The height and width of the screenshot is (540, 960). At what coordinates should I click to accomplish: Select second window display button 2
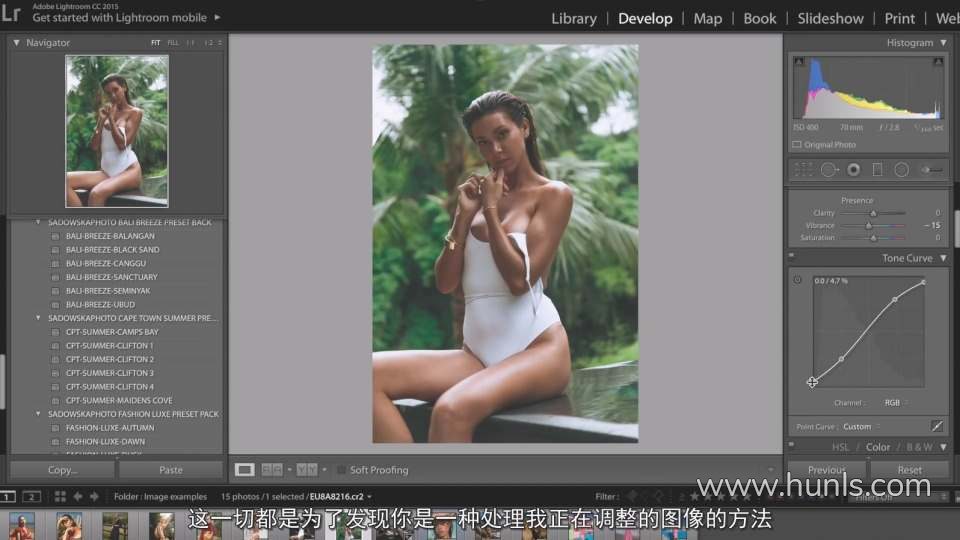click(x=31, y=497)
